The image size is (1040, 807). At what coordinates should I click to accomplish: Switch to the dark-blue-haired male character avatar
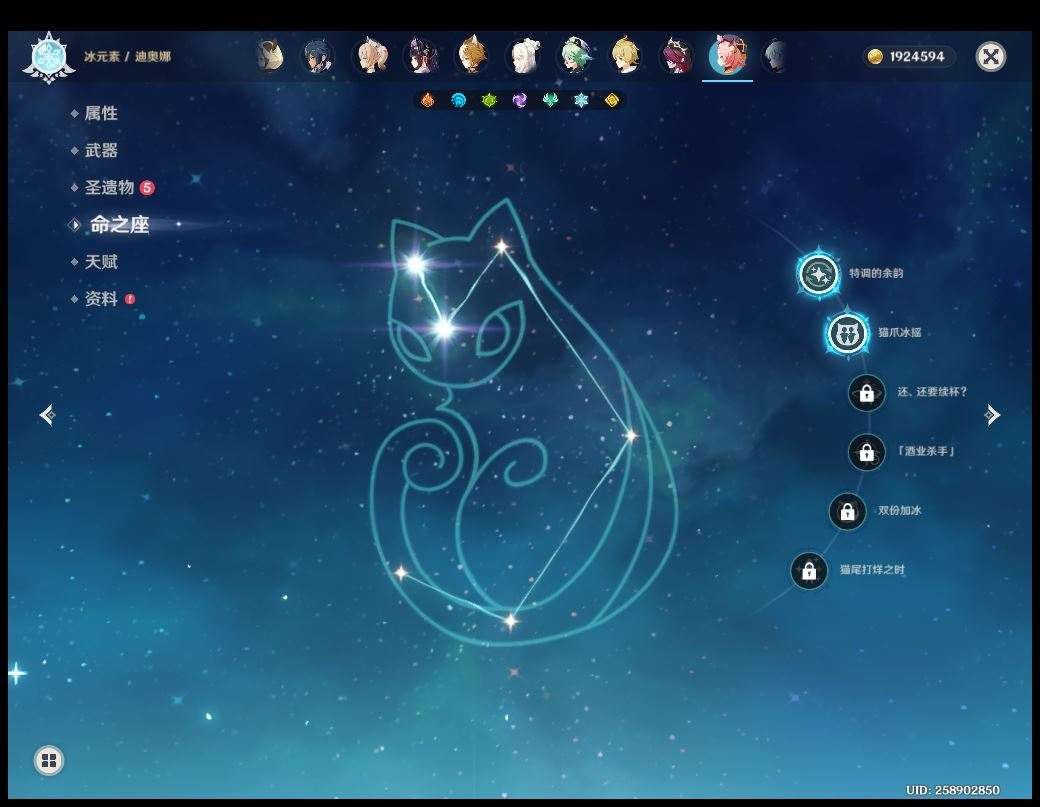tap(318, 56)
